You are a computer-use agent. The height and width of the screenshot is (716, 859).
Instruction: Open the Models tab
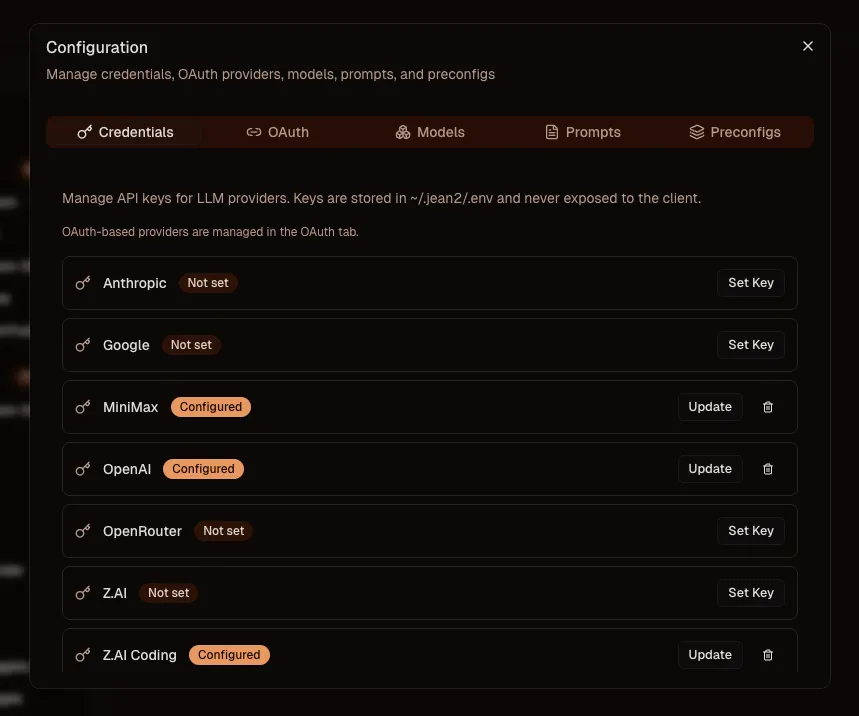coord(430,132)
